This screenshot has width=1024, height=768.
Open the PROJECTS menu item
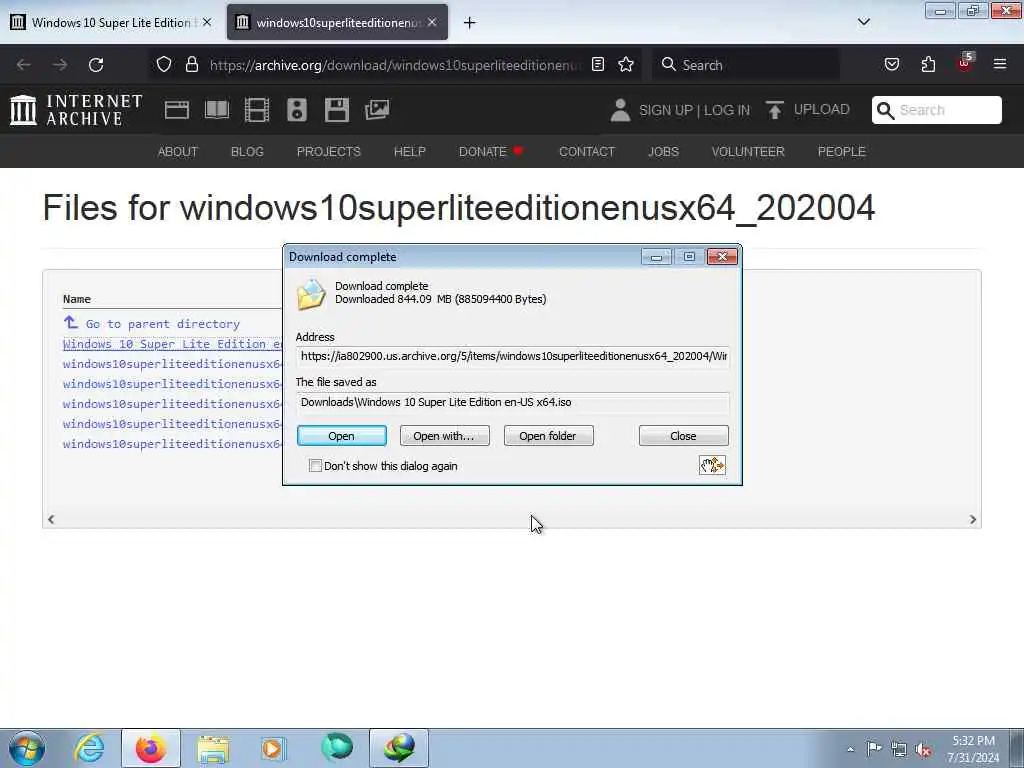tap(328, 152)
